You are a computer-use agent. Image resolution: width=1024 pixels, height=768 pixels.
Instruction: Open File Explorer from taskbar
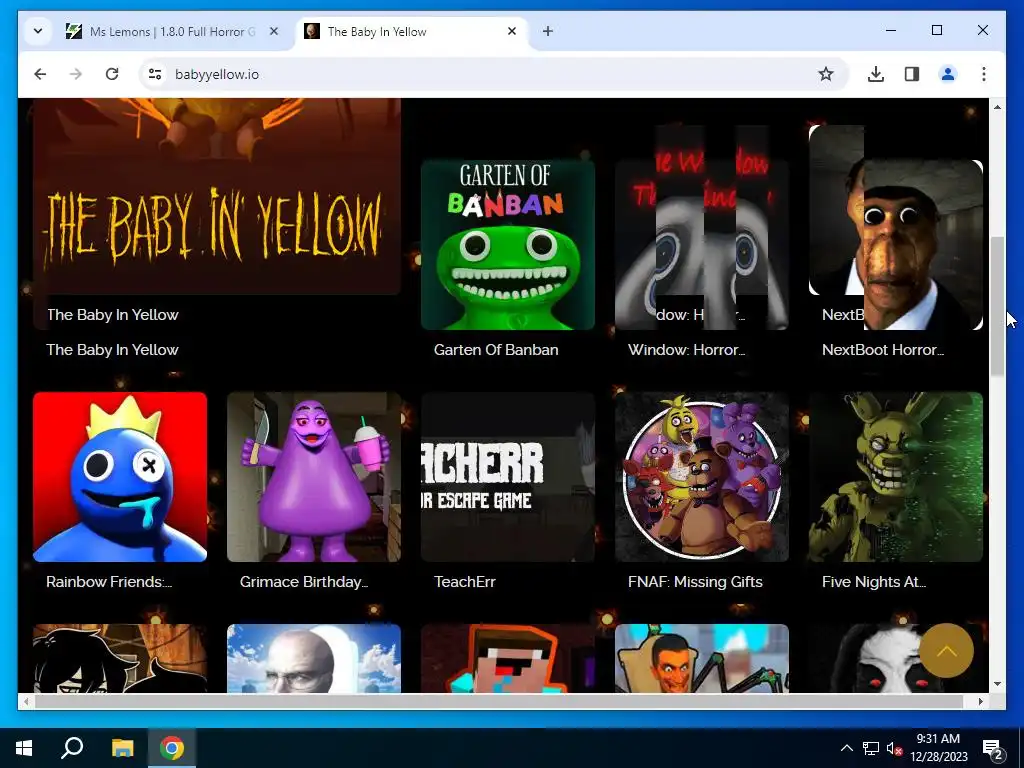coord(122,748)
